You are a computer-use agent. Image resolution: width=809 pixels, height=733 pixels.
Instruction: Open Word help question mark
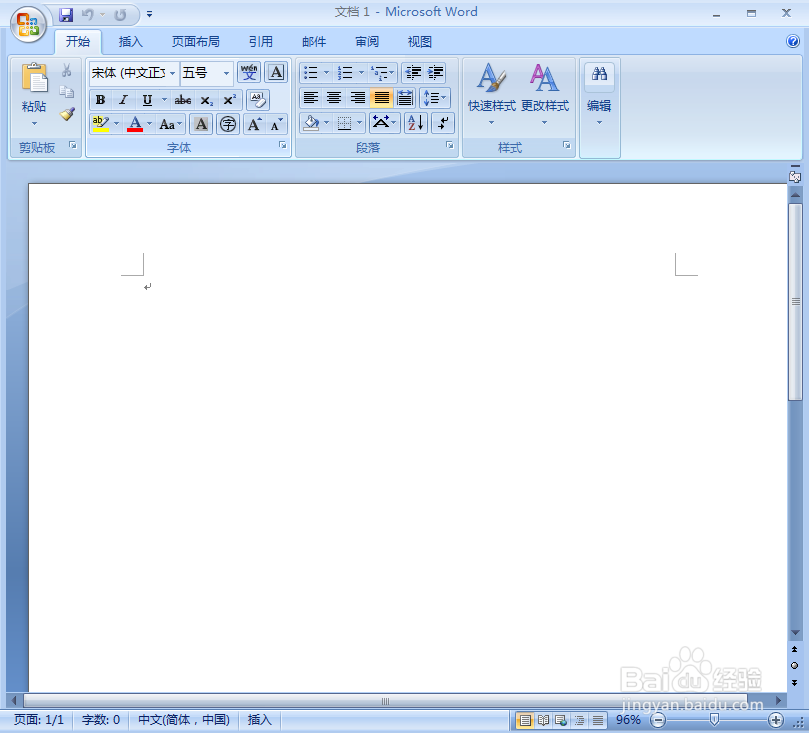click(793, 41)
